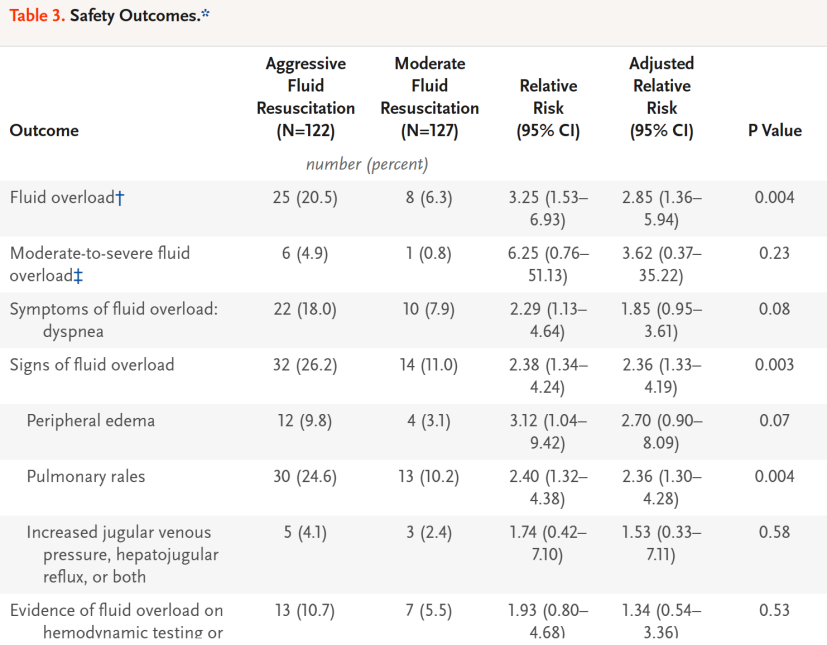Click the asterisk footnote after Safety Outcomes
Screen dimensions: 827x645
point(205,16)
